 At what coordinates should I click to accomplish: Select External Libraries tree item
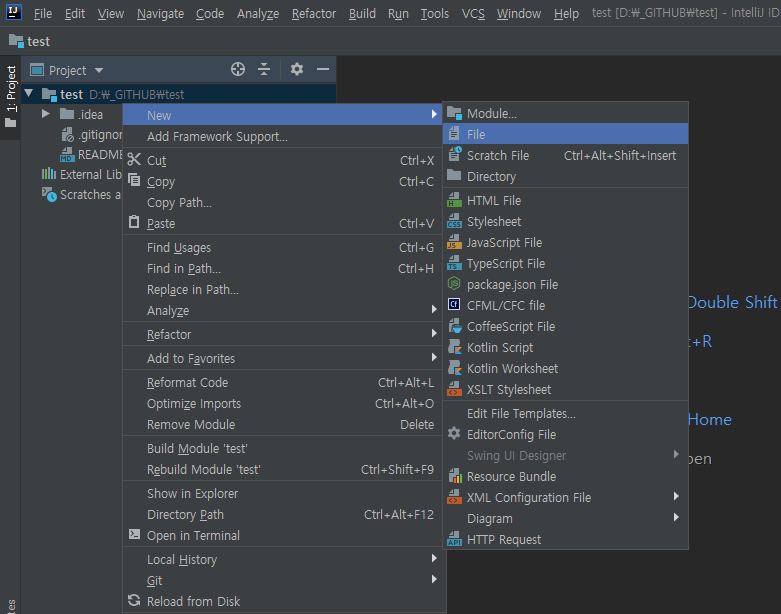tap(82, 174)
